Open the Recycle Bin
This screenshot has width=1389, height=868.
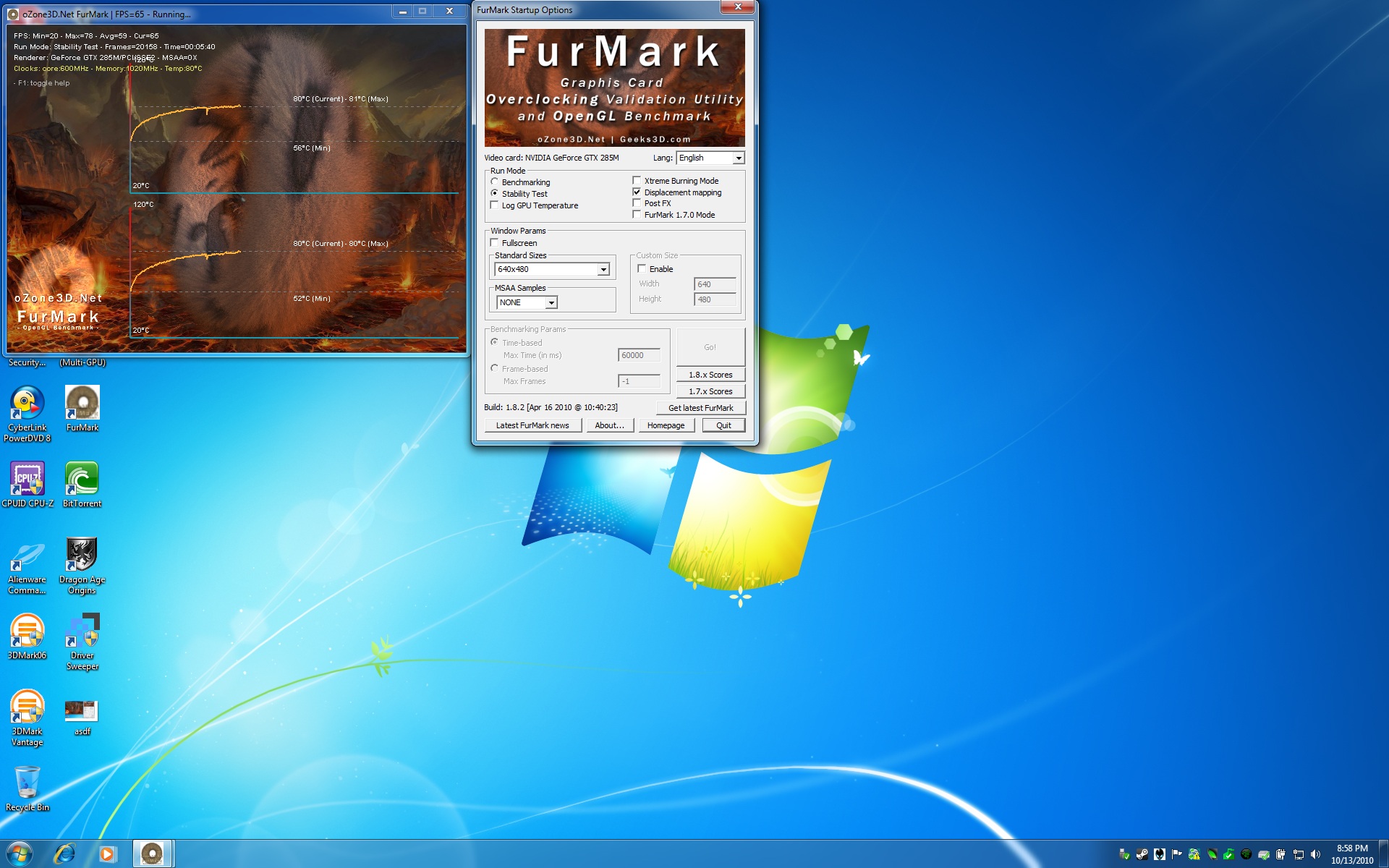tap(27, 788)
